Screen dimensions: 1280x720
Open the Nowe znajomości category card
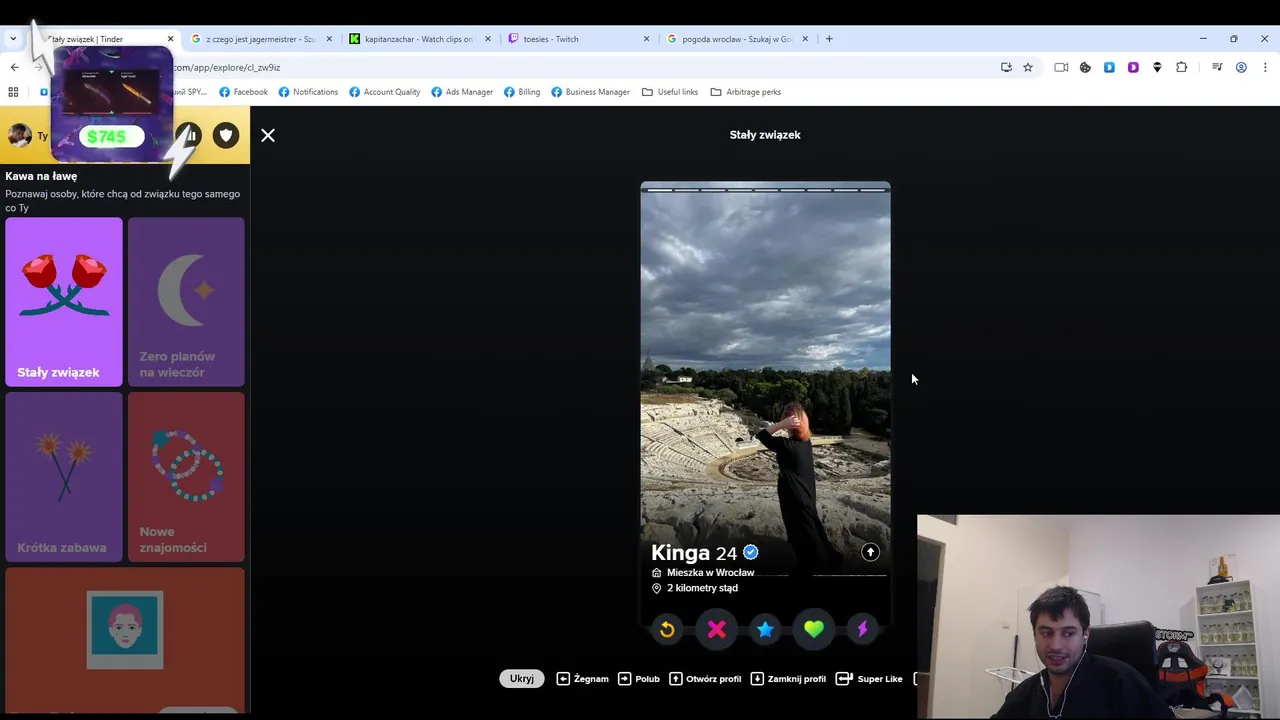186,477
